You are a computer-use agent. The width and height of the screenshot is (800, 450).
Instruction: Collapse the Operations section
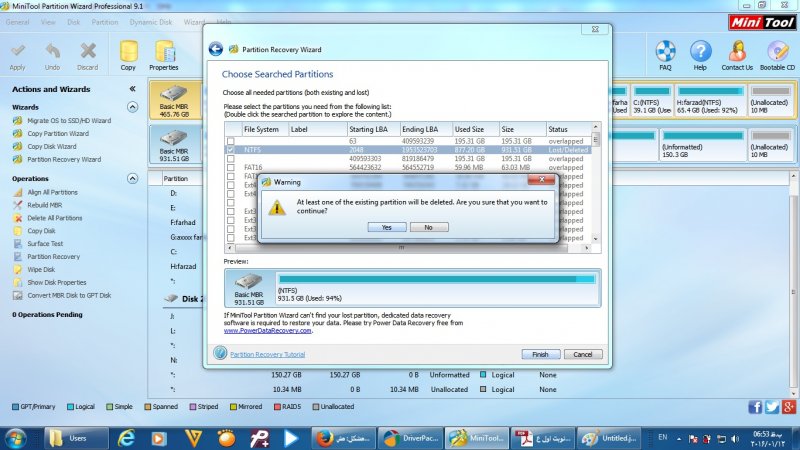(132, 178)
